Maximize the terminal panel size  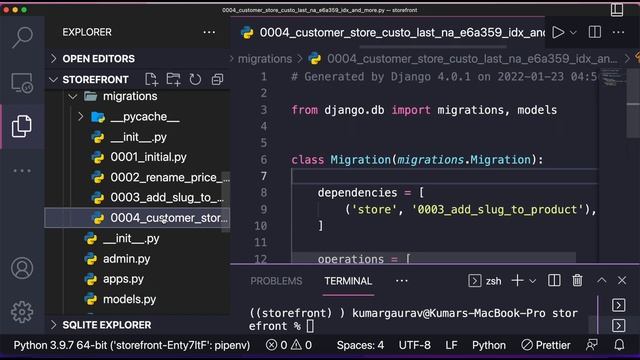[x=601, y=281]
